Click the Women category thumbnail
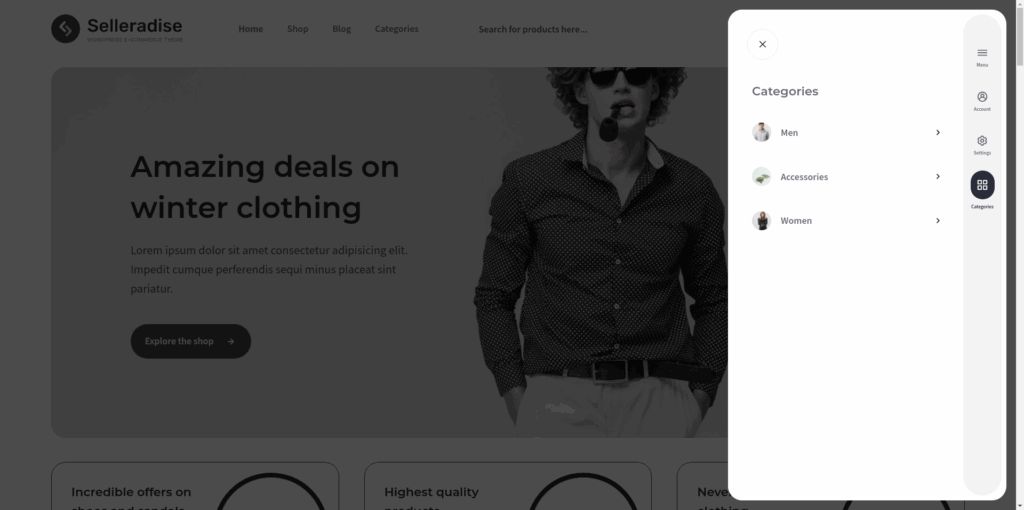 click(761, 221)
